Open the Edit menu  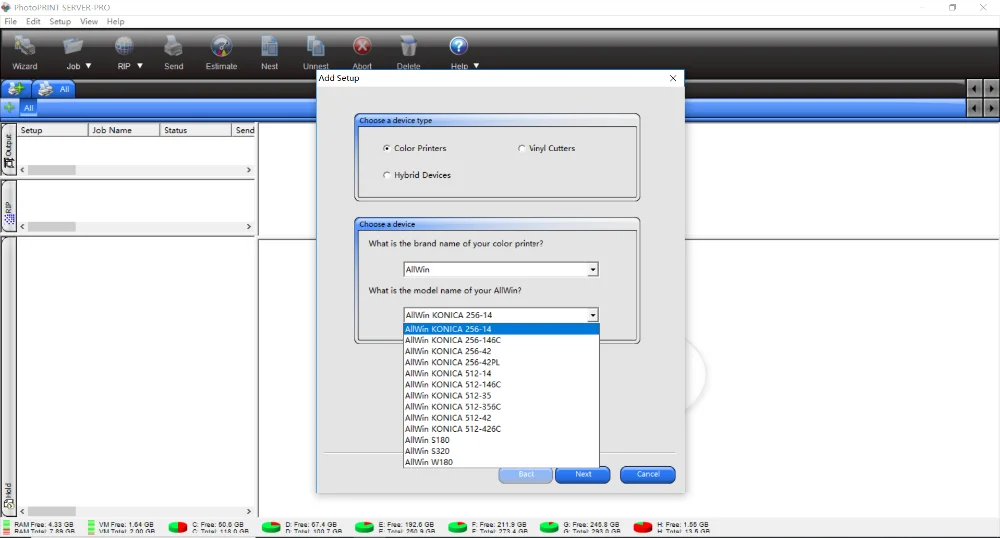click(x=33, y=21)
